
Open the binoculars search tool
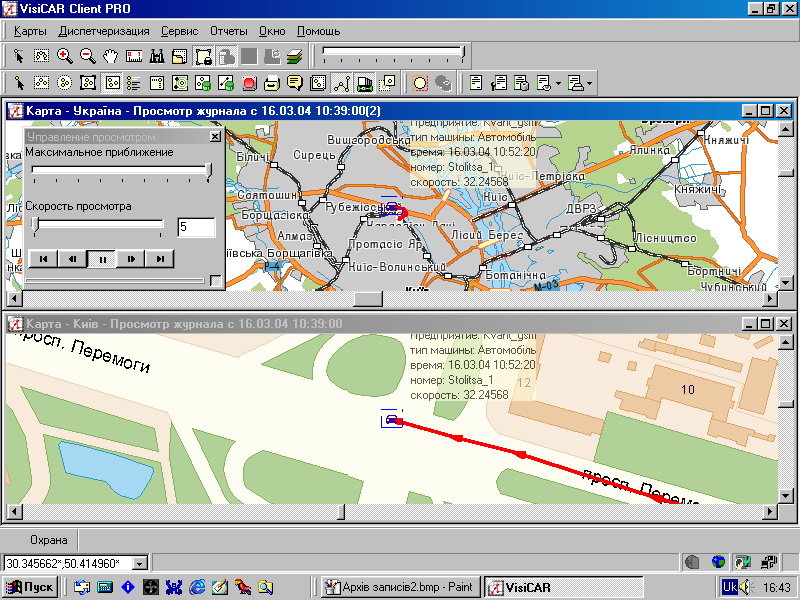tap(157, 56)
